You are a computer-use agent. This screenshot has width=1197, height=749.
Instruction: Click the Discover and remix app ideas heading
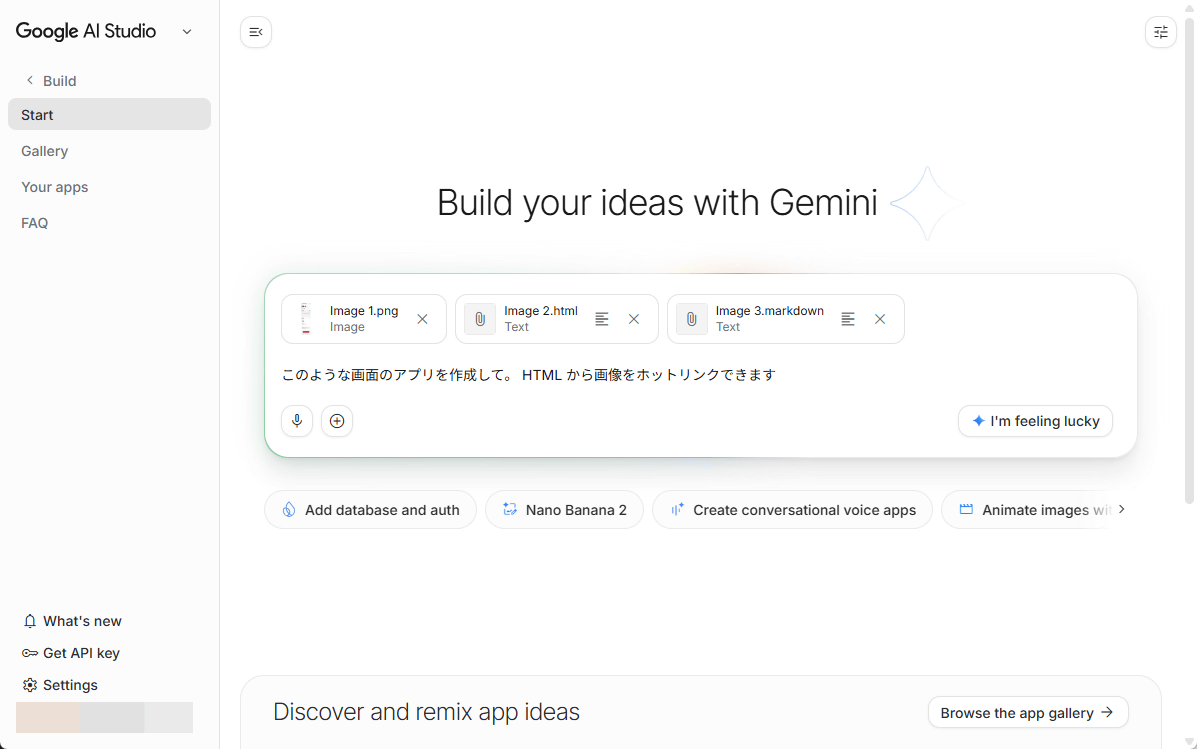click(x=427, y=712)
